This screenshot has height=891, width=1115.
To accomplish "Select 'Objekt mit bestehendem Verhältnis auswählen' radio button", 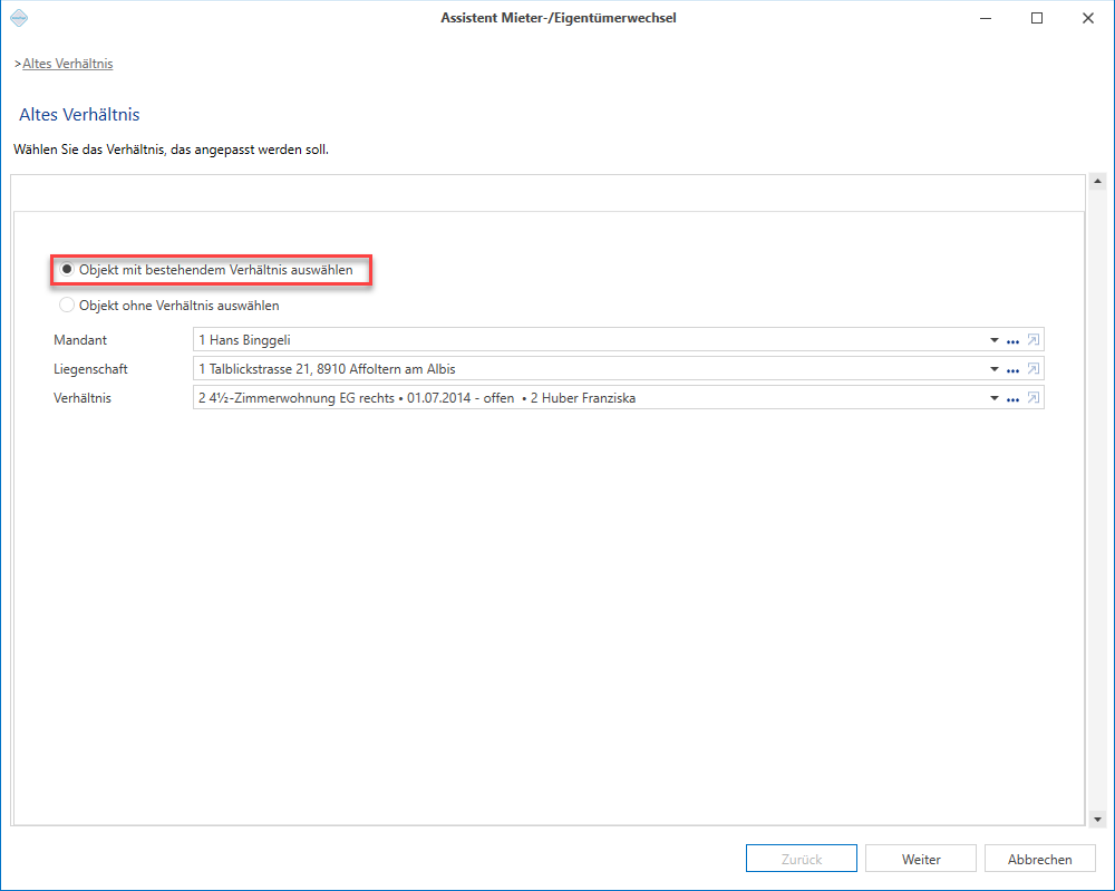I will click(67, 270).
